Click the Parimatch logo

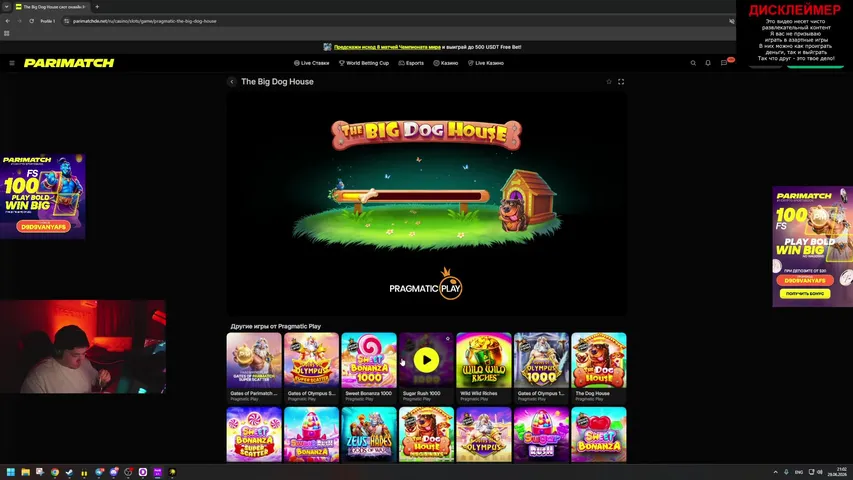[69, 63]
